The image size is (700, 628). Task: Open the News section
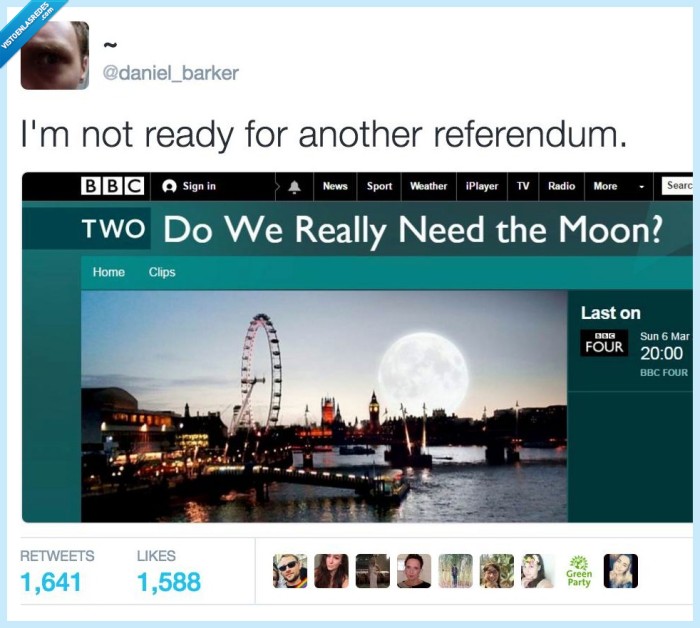(x=335, y=186)
